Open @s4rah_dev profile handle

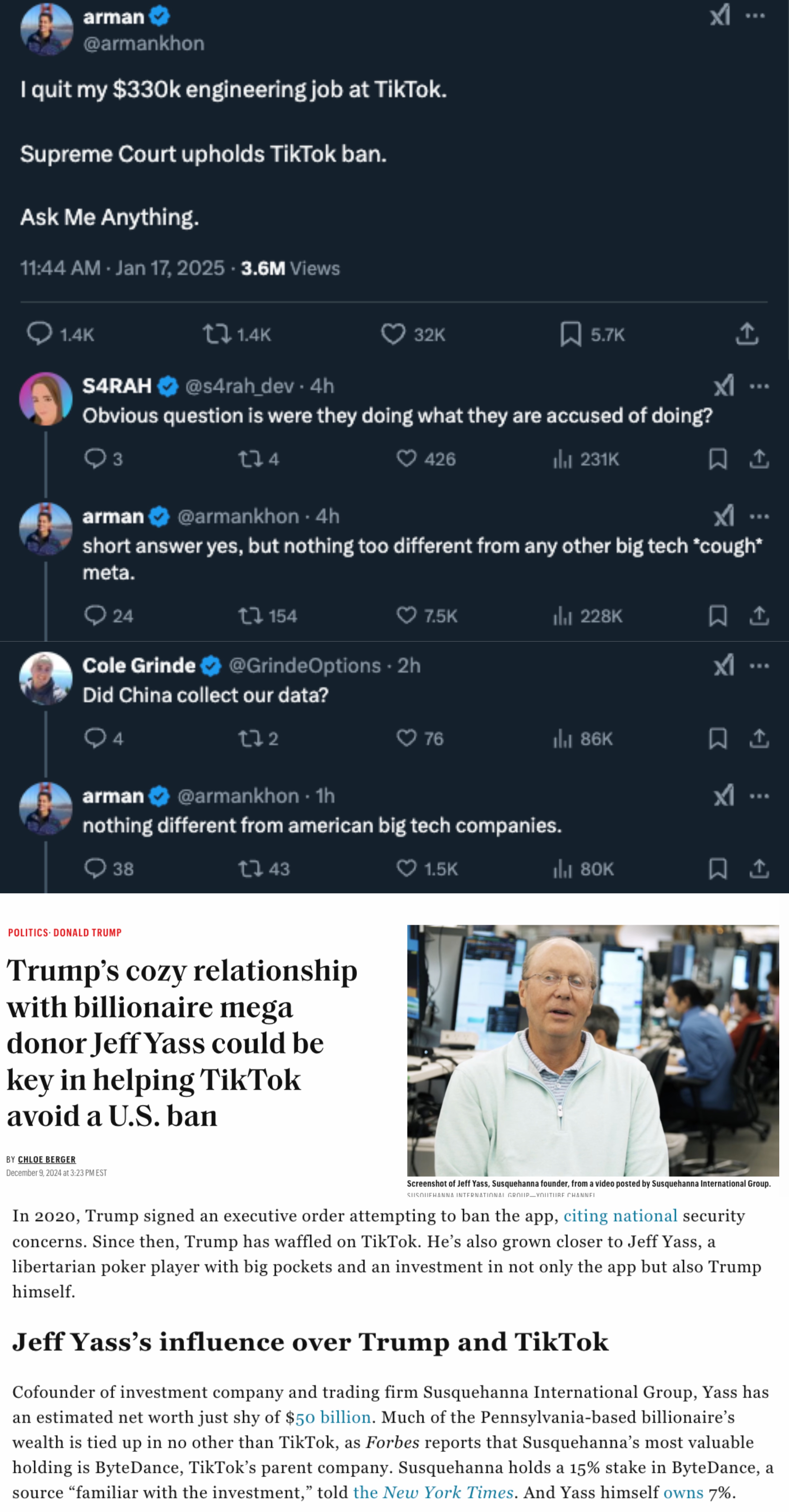(x=239, y=386)
